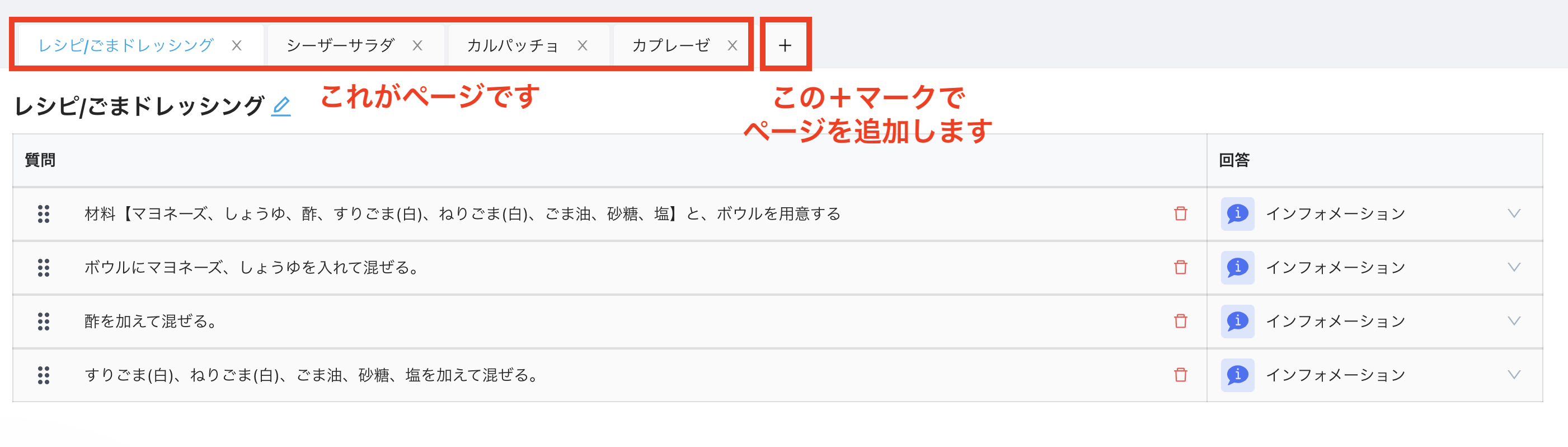The height and width of the screenshot is (447, 1568).
Task: Delete the ボウルにマヨネーズ question row
Action: click(x=1180, y=267)
